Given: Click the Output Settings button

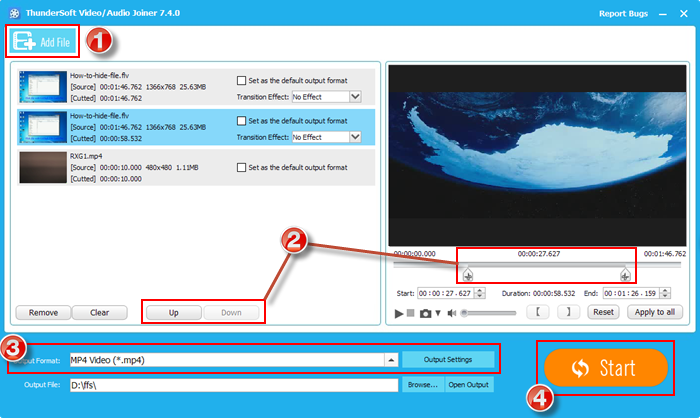Looking at the screenshot, I should [x=448, y=359].
